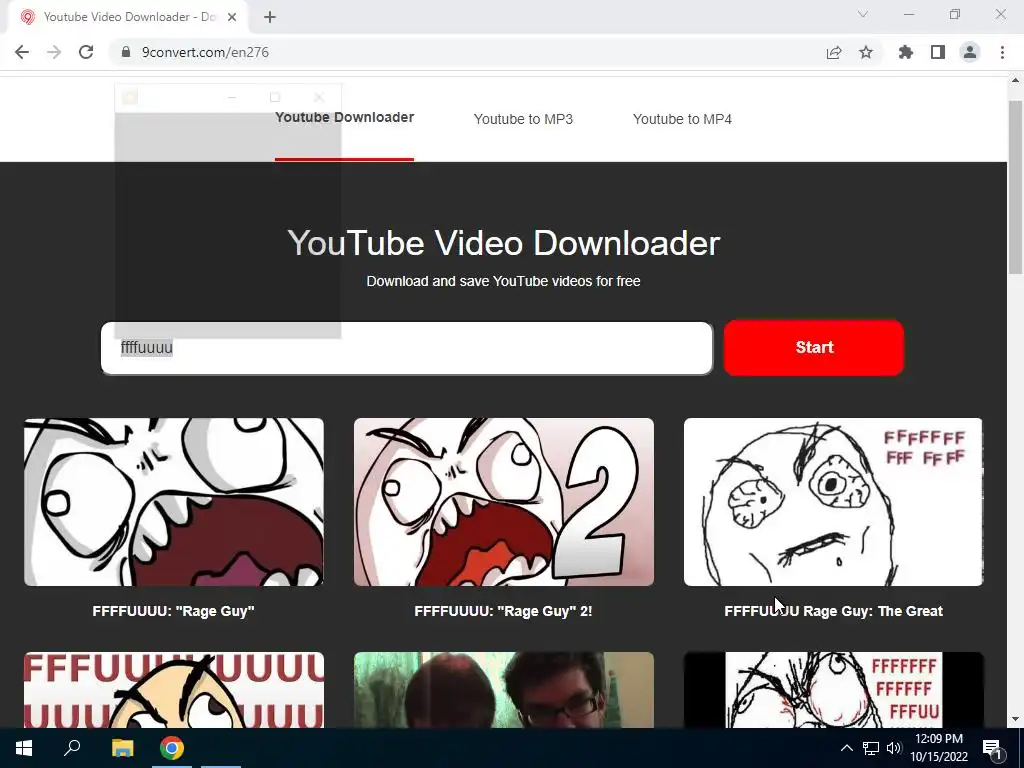Bookmark this page with the star

866,52
